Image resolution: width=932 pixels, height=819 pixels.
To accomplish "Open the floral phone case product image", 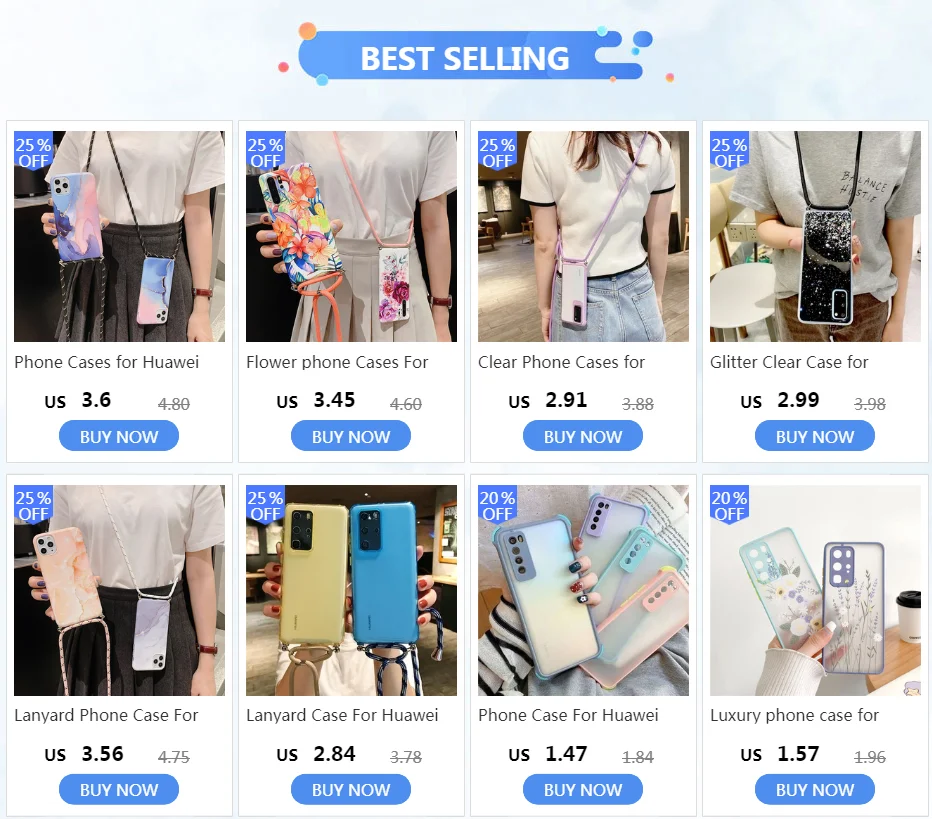I will (351, 237).
